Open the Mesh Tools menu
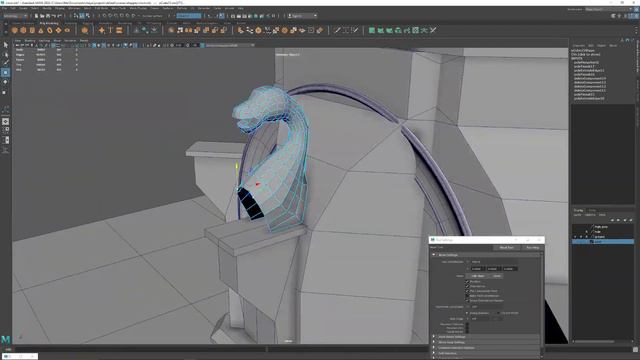This screenshot has width=640, height=360. (118, 8)
